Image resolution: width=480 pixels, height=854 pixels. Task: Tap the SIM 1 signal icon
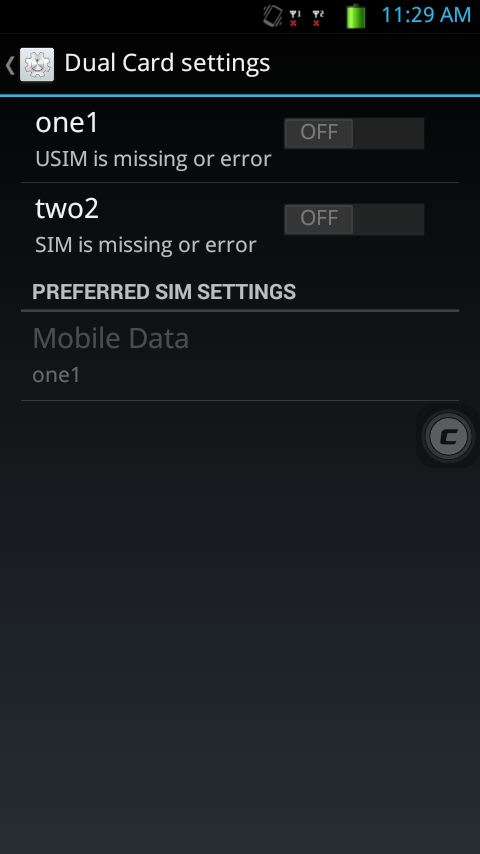(x=295, y=18)
